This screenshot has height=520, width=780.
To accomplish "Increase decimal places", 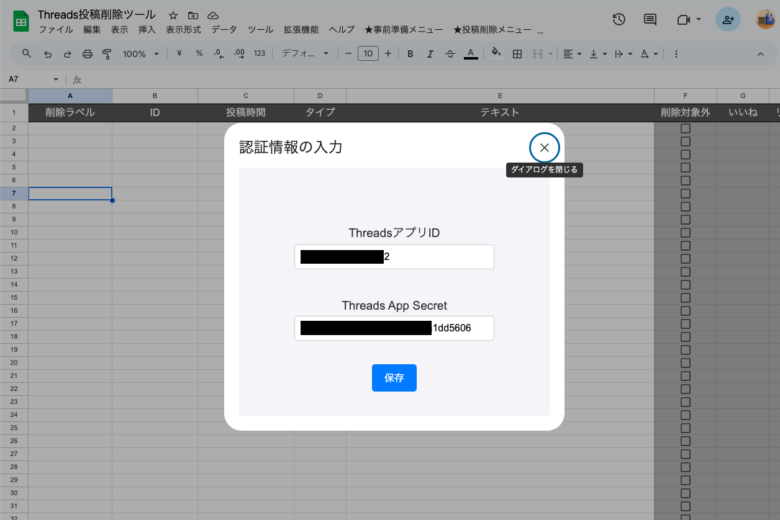I will (x=239, y=54).
